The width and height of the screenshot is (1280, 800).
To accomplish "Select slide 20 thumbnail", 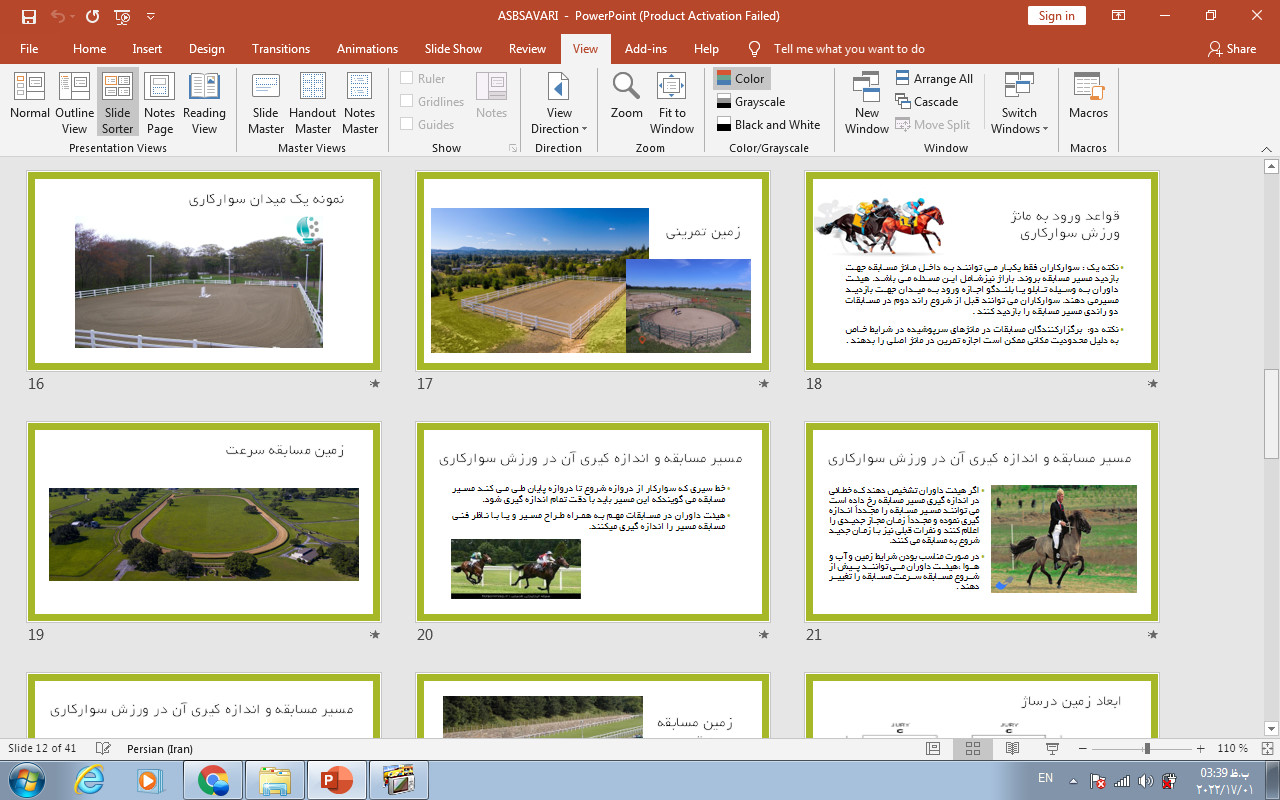I will tap(593, 522).
